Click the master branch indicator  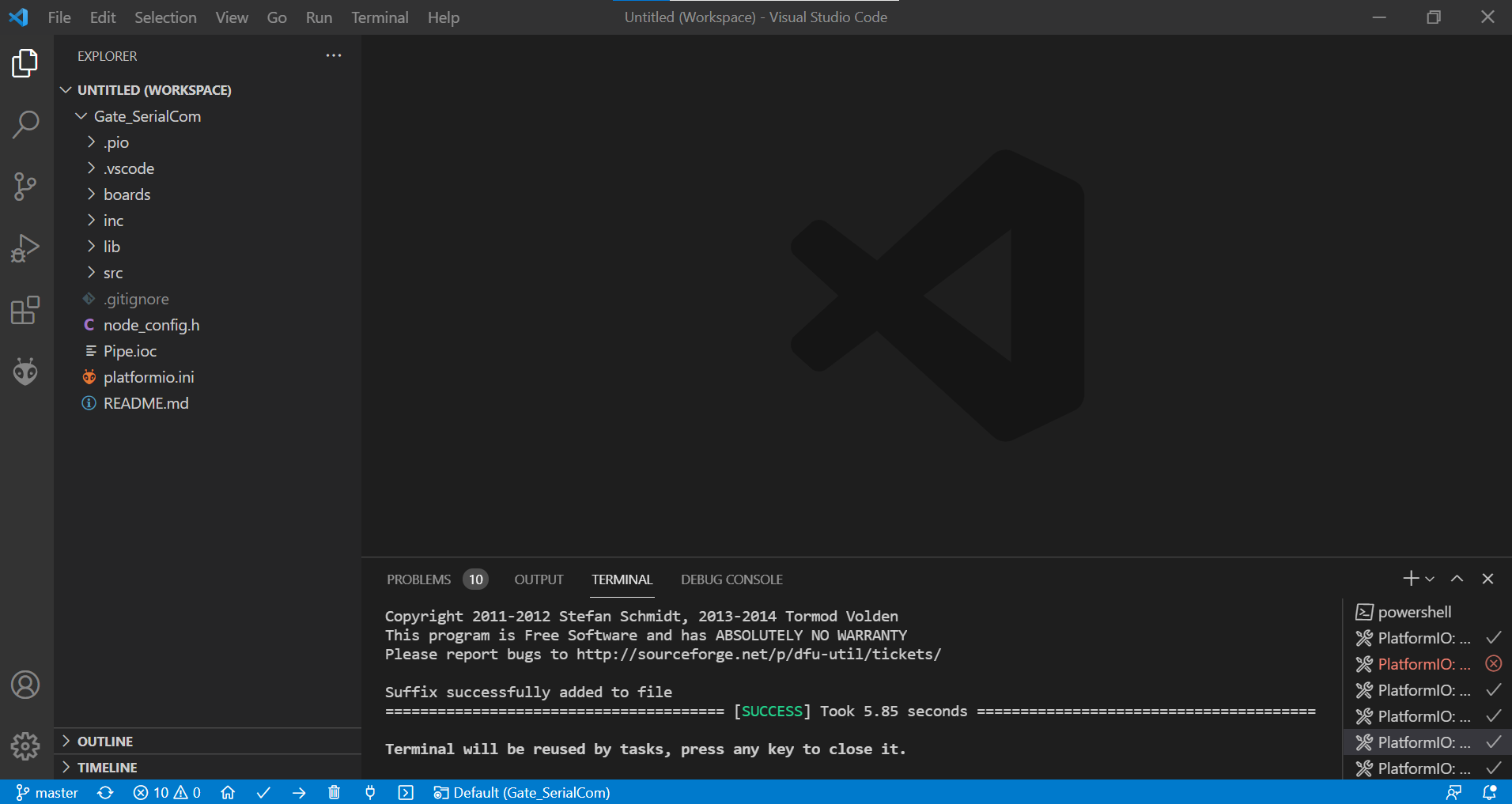click(x=47, y=792)
